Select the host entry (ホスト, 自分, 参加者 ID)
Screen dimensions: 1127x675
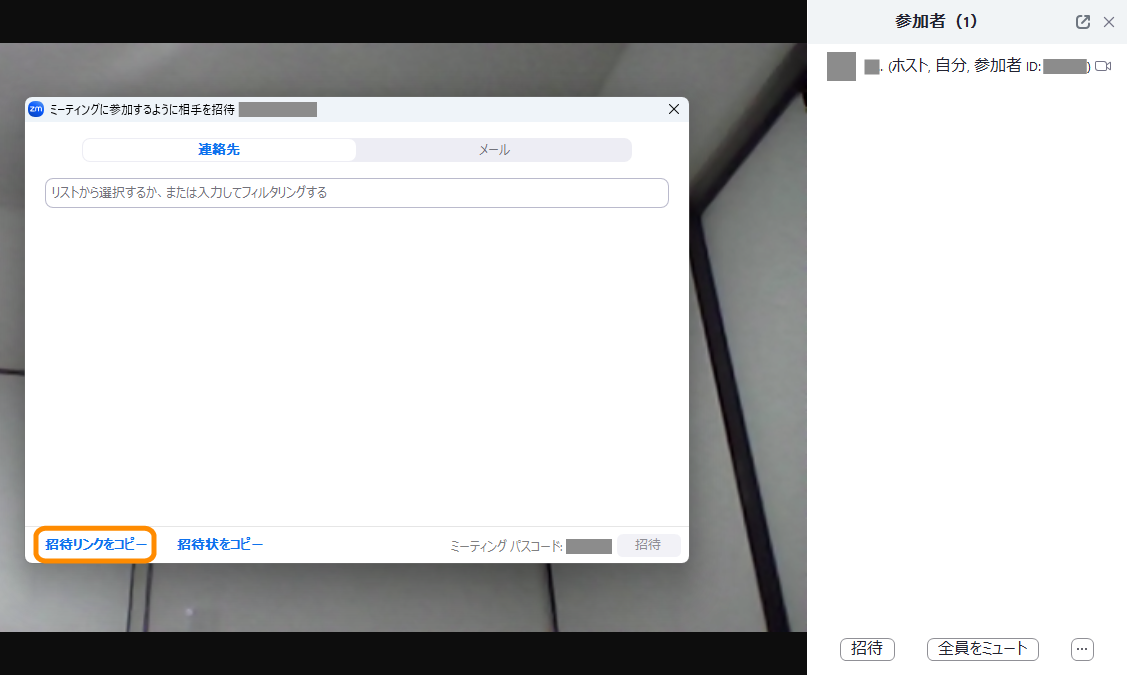click(x=967, y=66)
